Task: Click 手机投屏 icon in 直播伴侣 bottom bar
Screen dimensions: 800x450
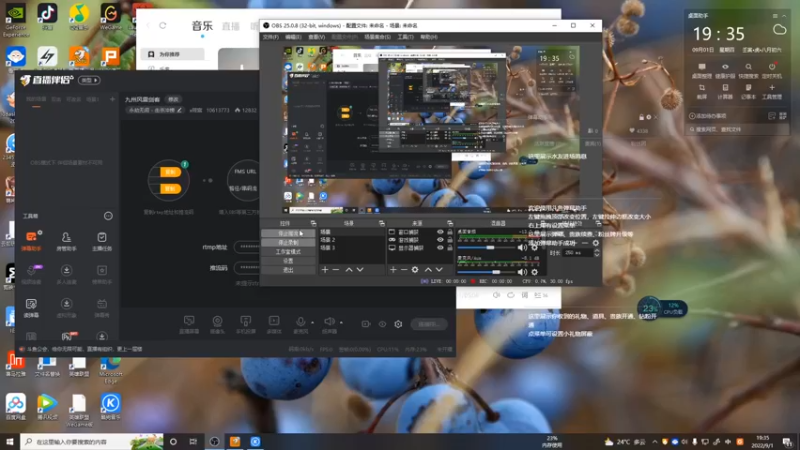Action: pyautogui.click(x=245, y=324)
